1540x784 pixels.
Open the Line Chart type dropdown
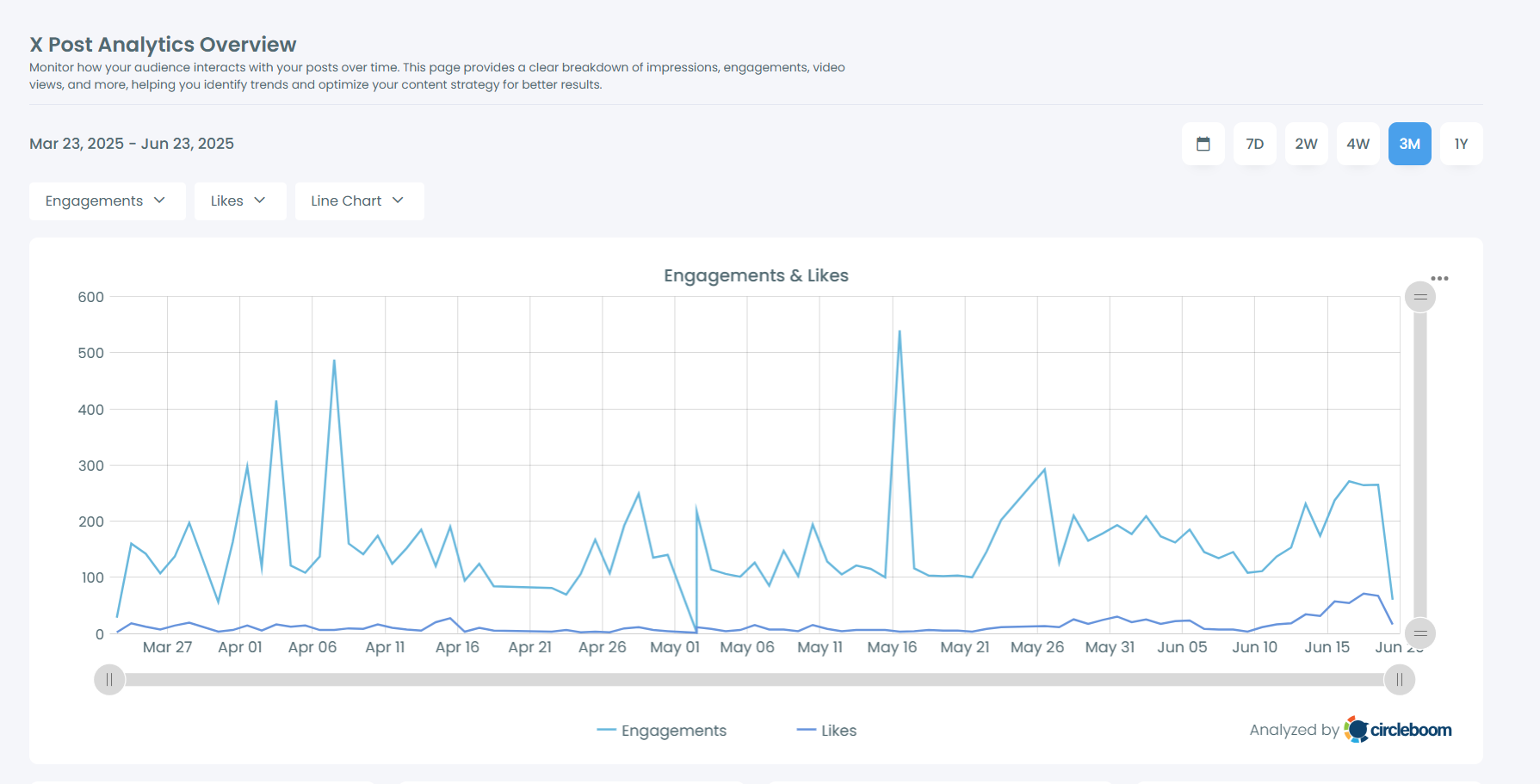359,201
